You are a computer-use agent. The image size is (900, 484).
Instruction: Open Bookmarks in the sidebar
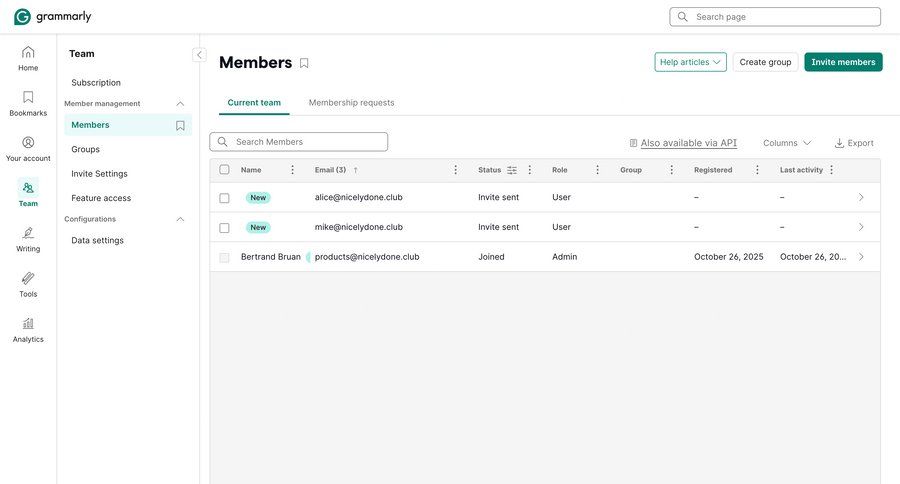[x=28, y=104]
